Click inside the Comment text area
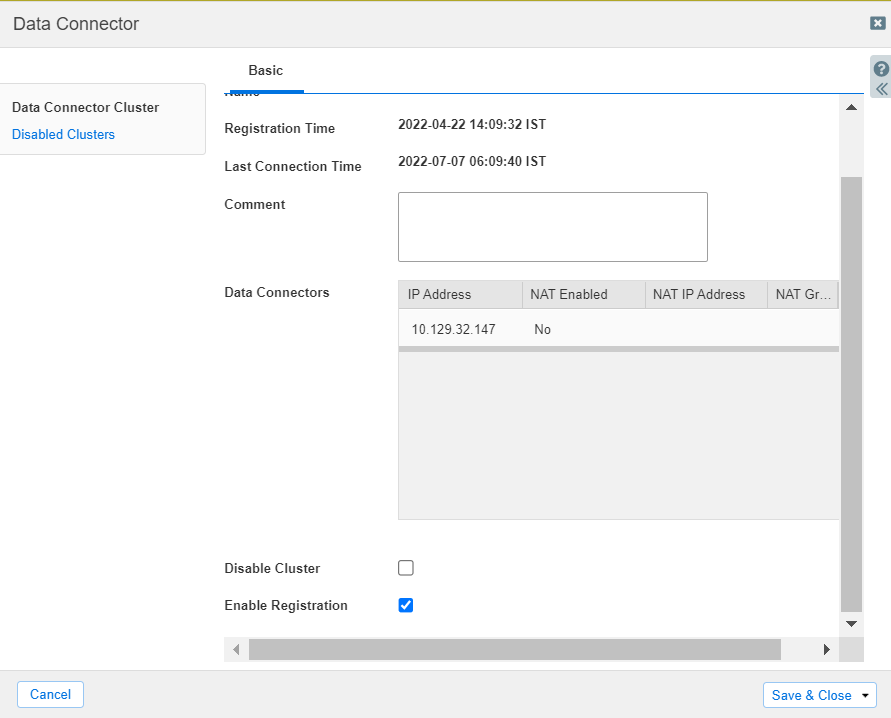 pos(552,226)
